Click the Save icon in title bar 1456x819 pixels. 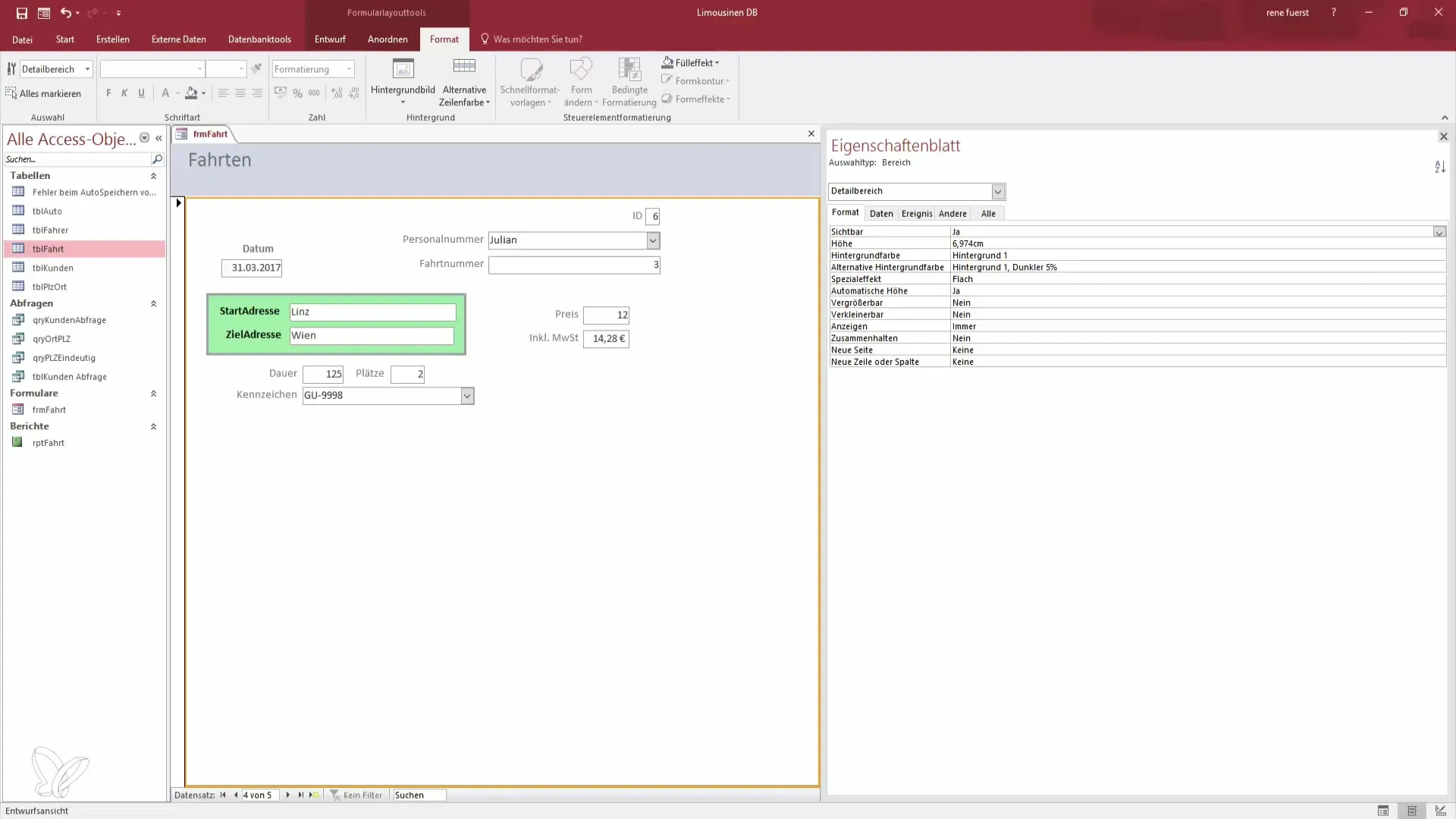pos(22,13)
